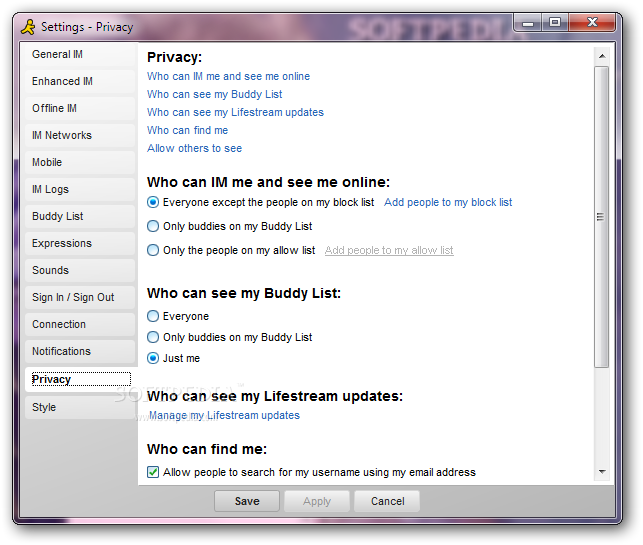Click the vertical scrollbar thumb
The width and height of the screenshot is (643, 545).
pyautogui.click(x=602, y=217)
